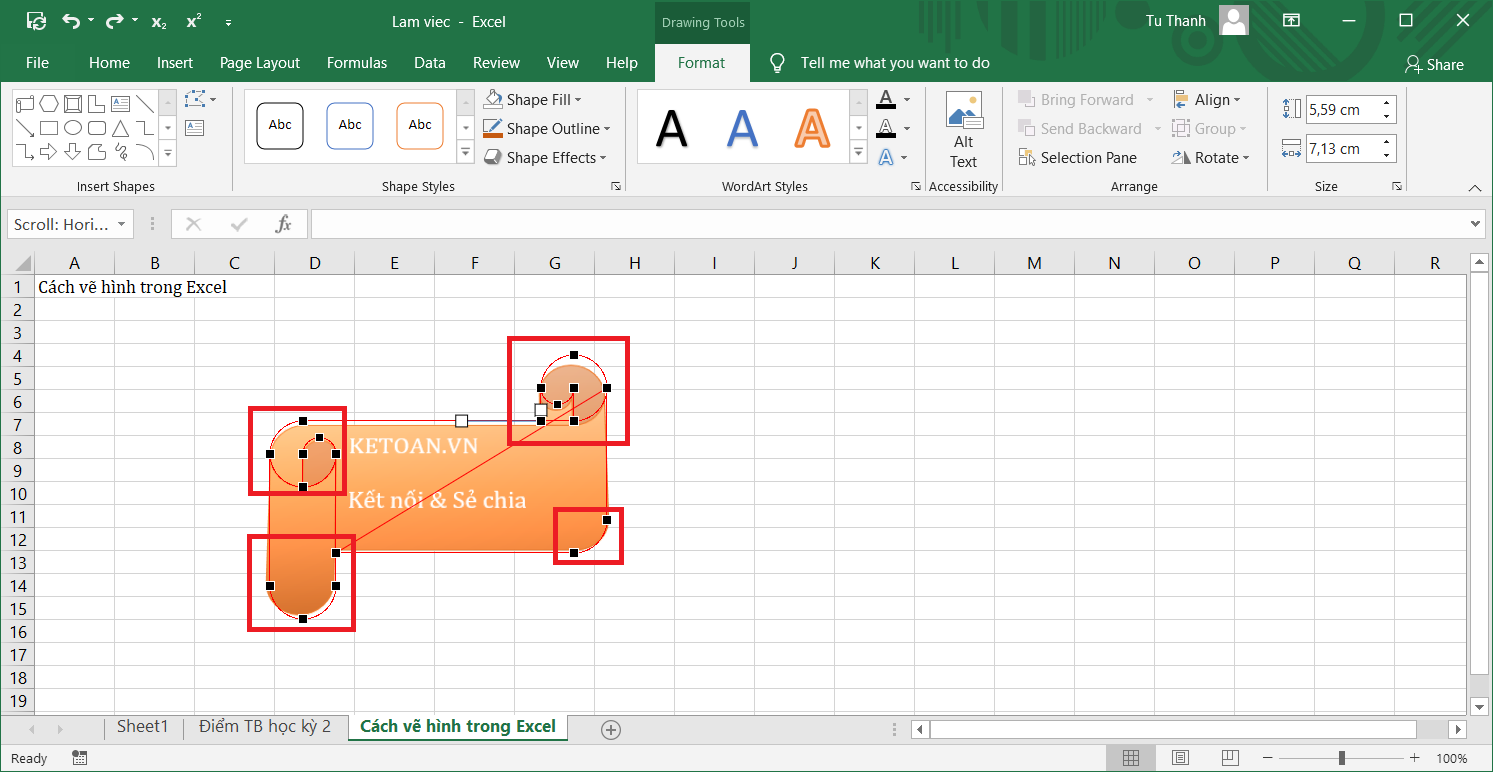Switch to the Điểm TB học kỳ 2 sheet
The height and width of the screenshot is (772, 1493).
[264, 727]
